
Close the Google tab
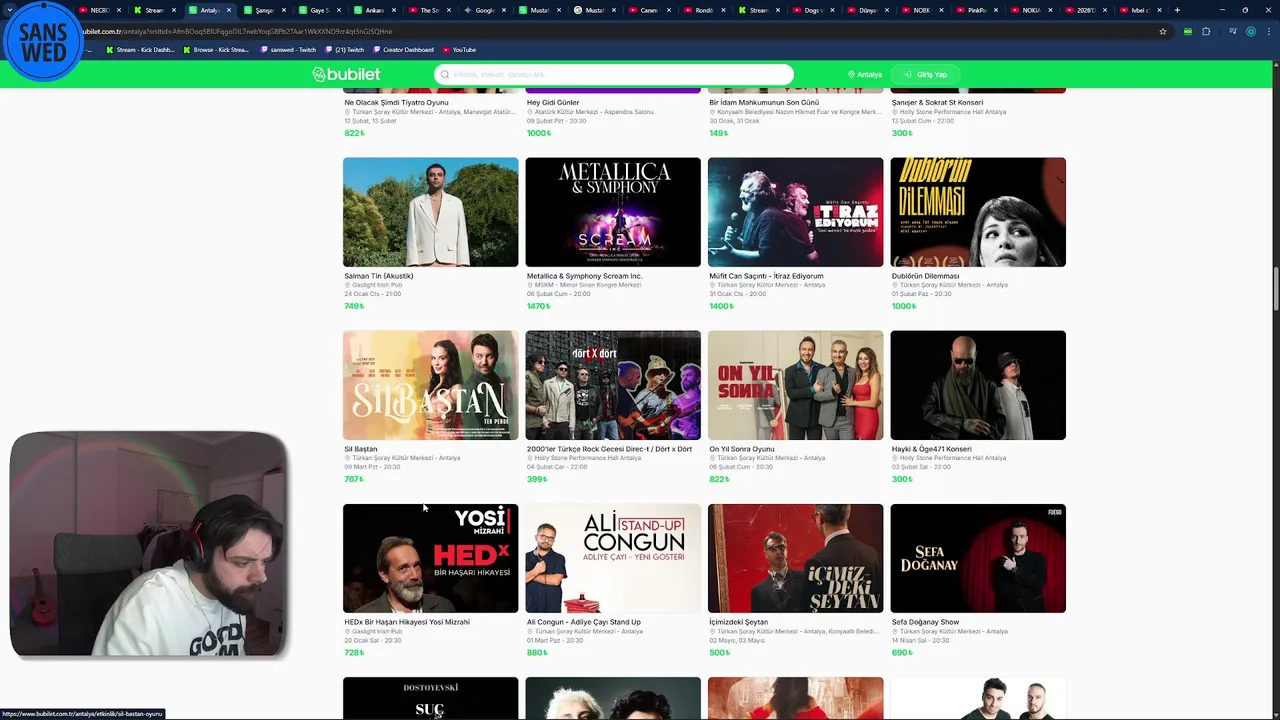coord(504,10)
